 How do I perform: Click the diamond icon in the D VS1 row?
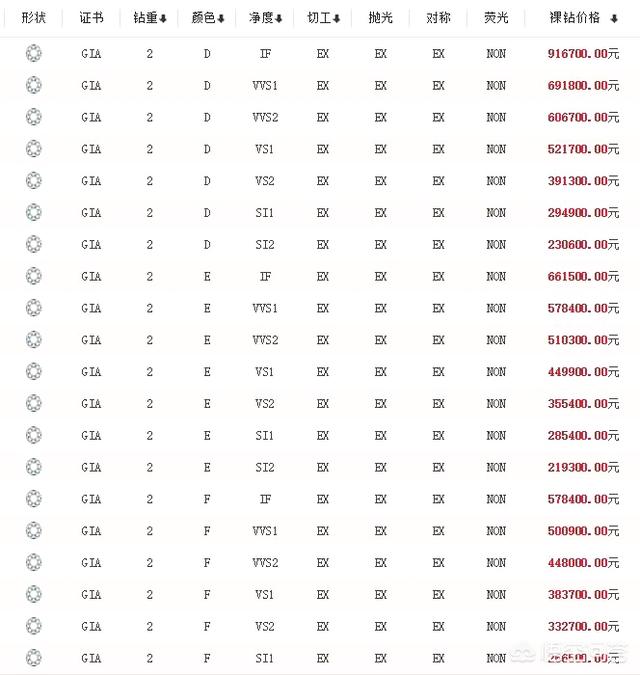point(34,149)
